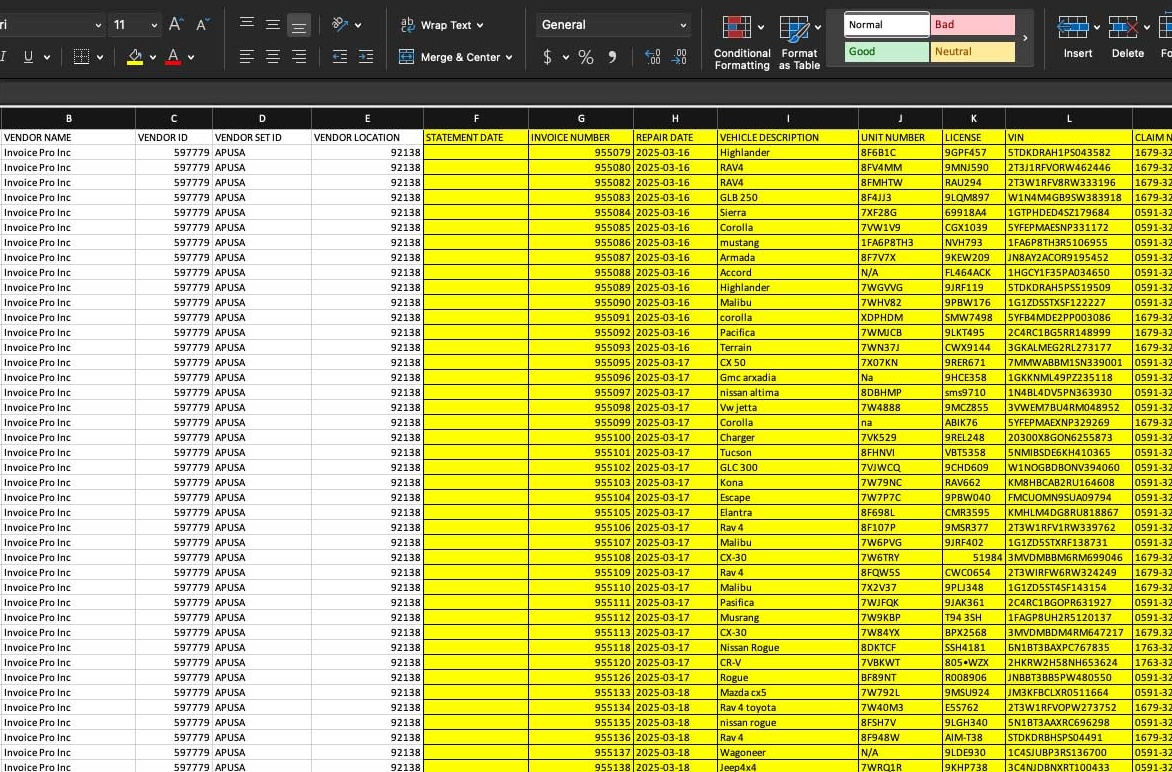Image resolution: width=1172 pixels, height=772 pixels.
Task: Select the license cell FL464ACK
Action: pos(974,273)
